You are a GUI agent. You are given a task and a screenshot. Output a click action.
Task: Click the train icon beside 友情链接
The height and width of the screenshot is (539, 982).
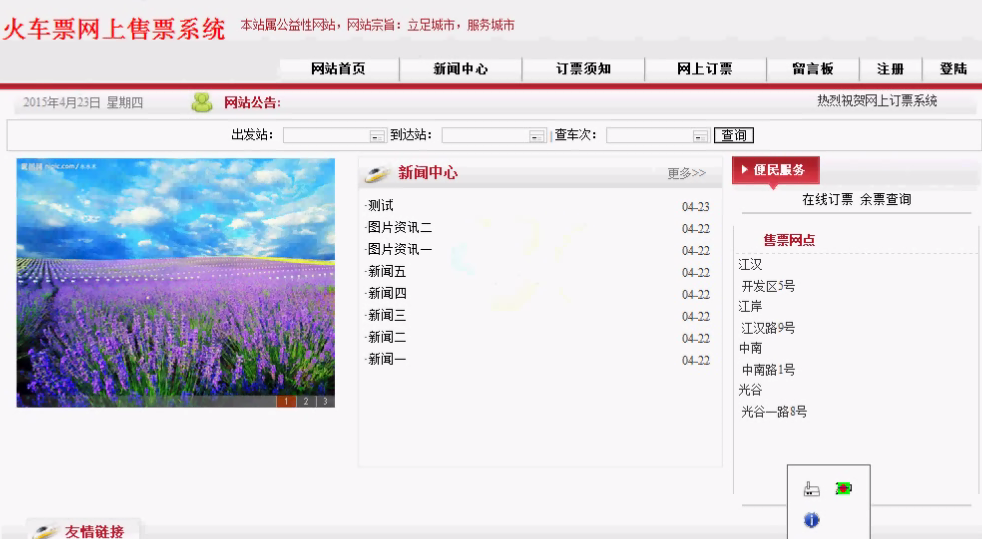point(45,531)
